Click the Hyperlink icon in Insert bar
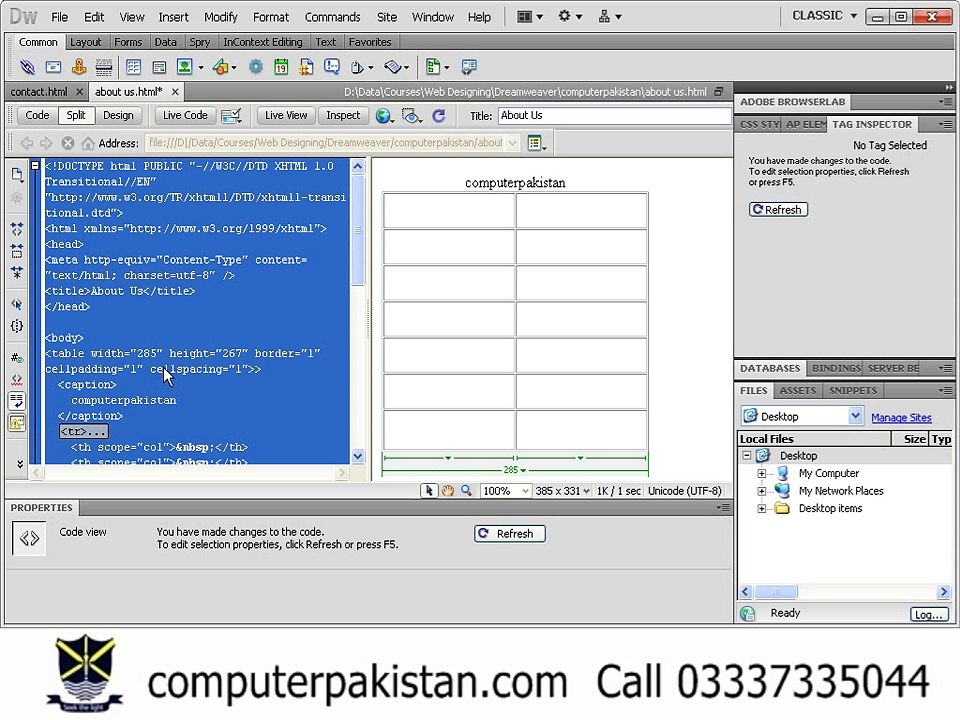 [27, 67]
